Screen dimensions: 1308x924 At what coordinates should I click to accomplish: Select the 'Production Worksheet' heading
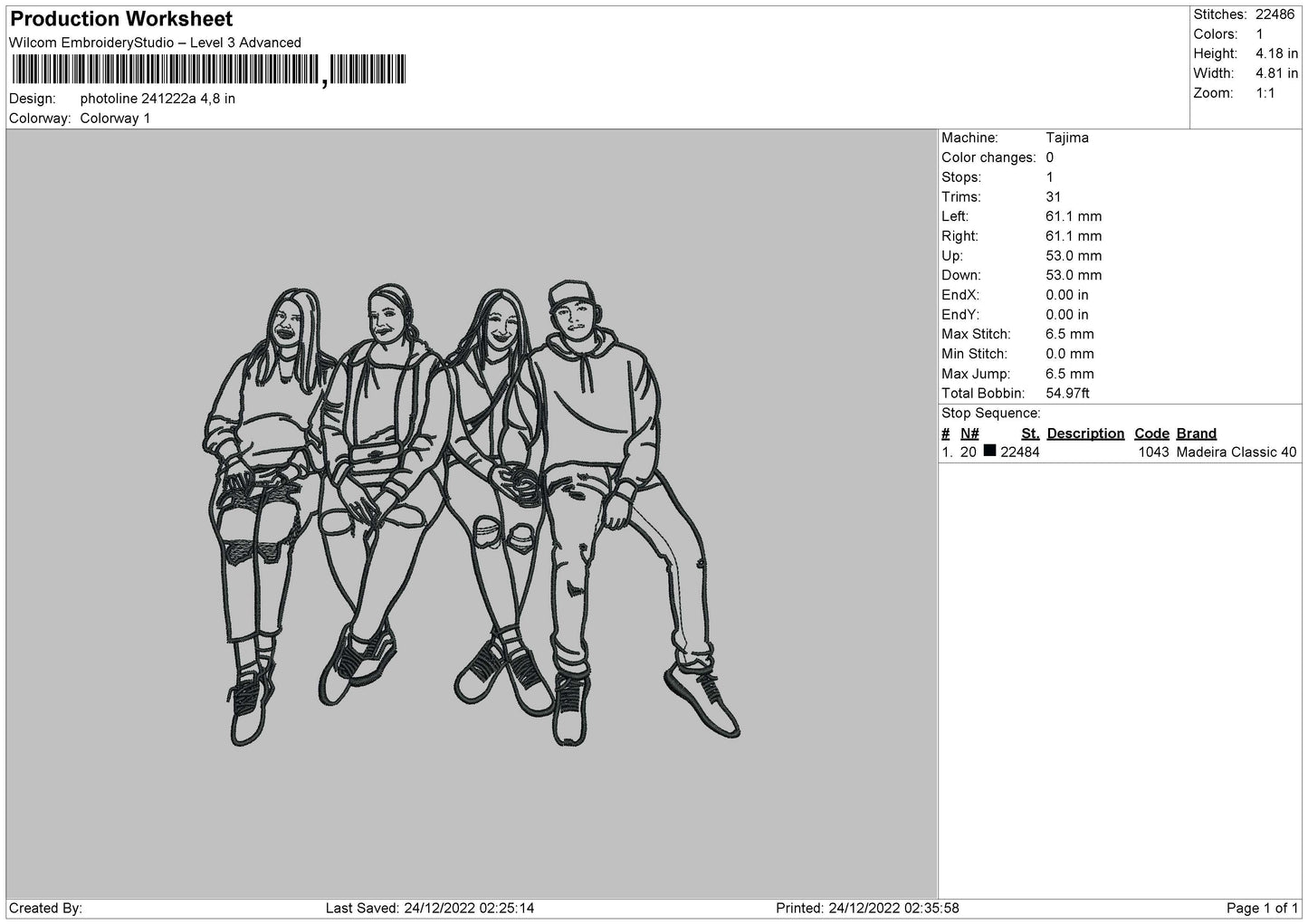121,19
